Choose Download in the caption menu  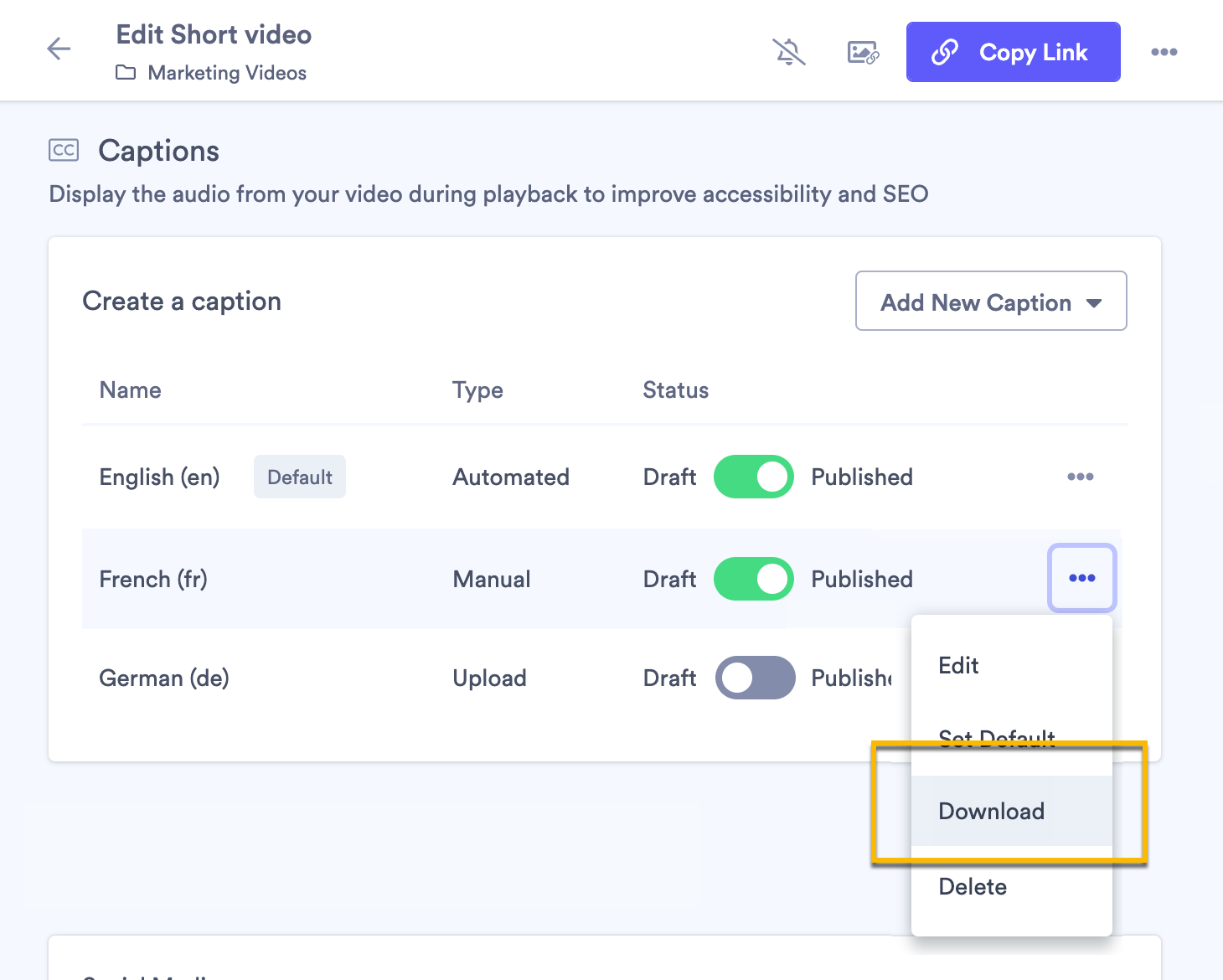992,811
